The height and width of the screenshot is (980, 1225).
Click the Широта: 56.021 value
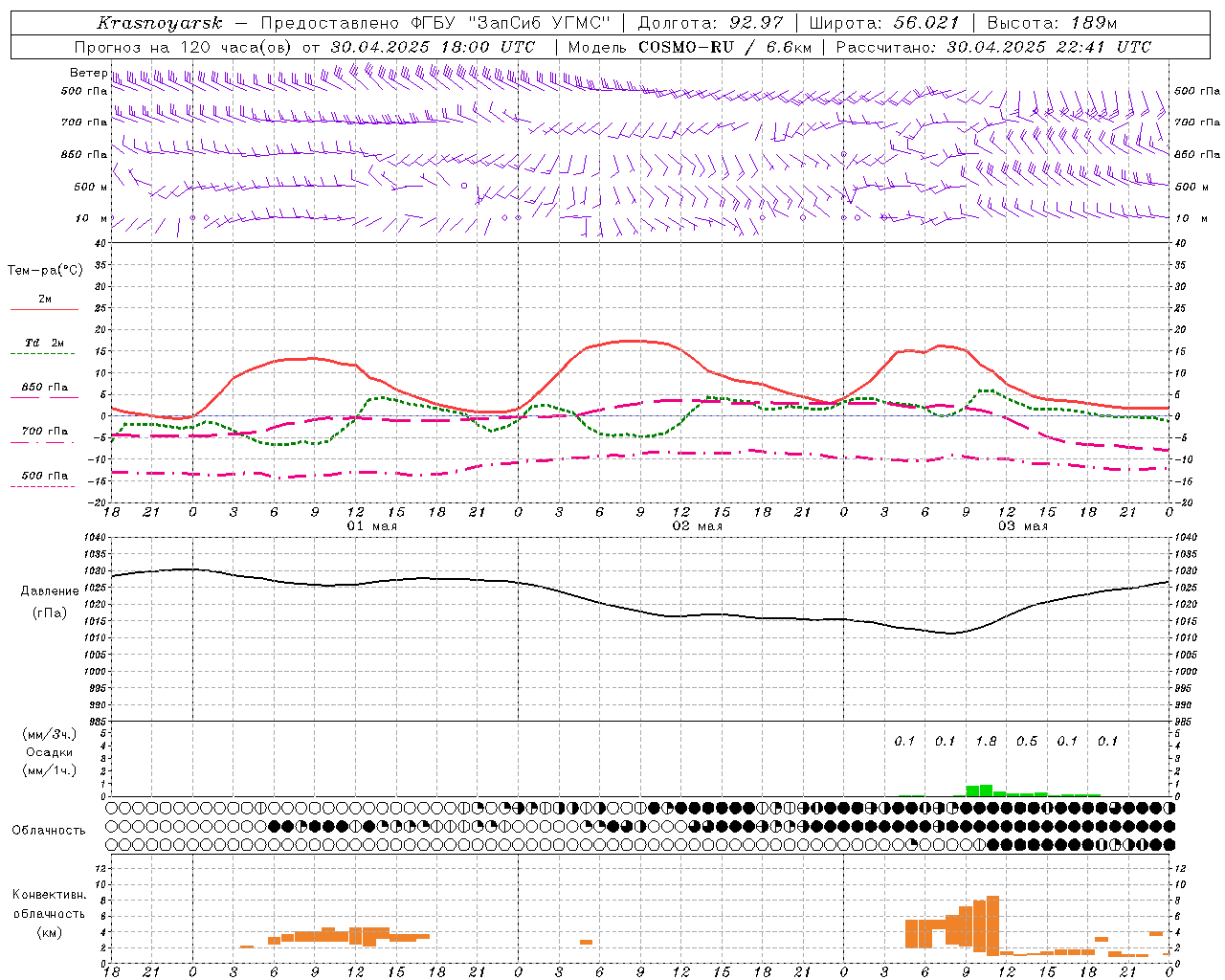[884, 23]
